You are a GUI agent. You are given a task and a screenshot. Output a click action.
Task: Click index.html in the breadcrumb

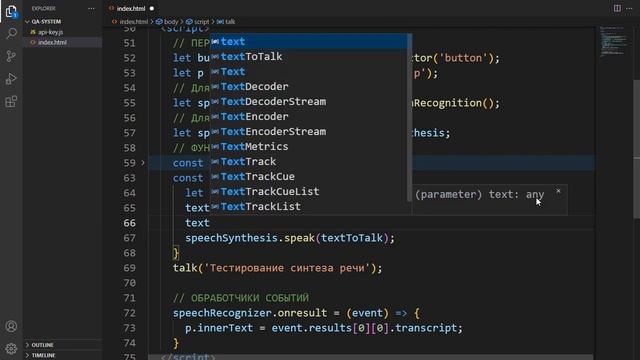click(x=133, y=22)
